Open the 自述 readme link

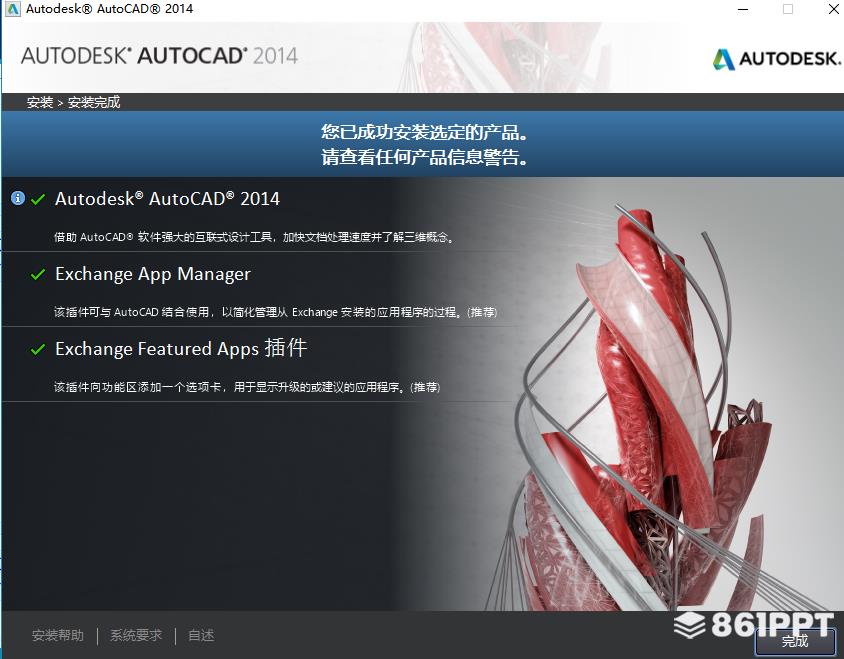[x=201, y=635]
